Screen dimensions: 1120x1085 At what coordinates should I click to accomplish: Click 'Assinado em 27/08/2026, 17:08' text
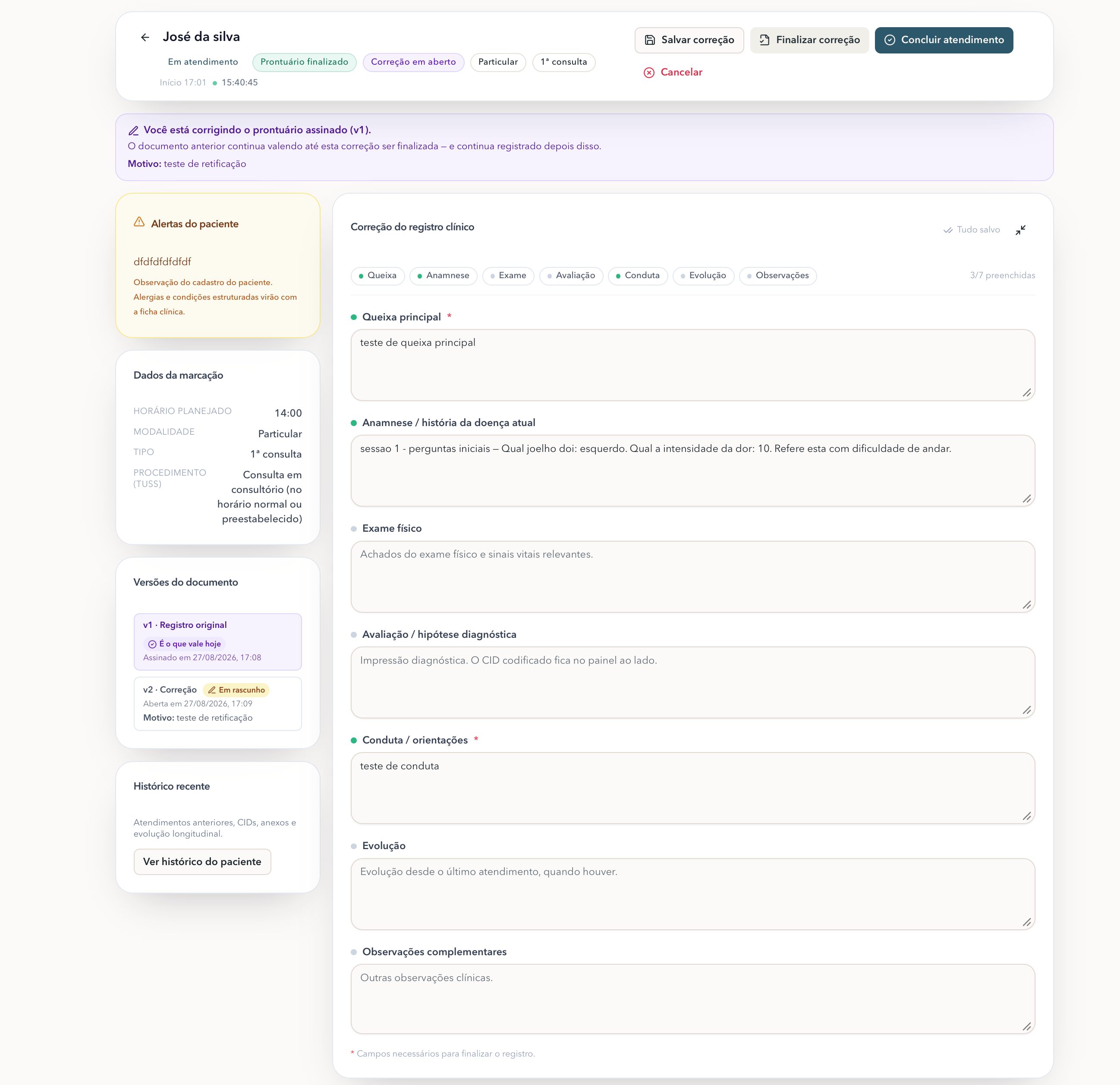pyautogui.click(x=202, y=658)
